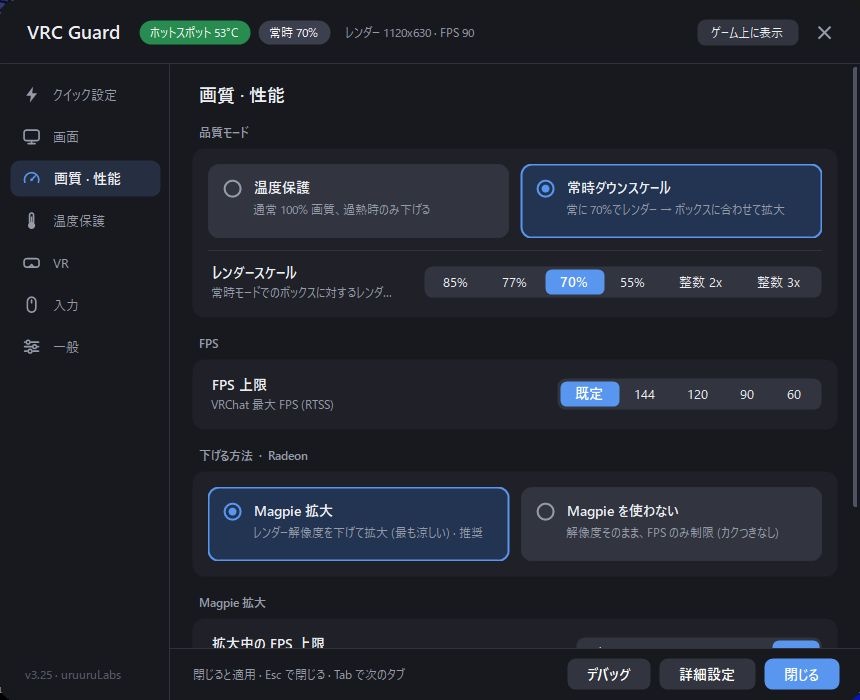Image resolution: width=860 pixels, height=700 pixels.
Task: Open the 温度保護 sidebar tab
Action: click(86, 221)
